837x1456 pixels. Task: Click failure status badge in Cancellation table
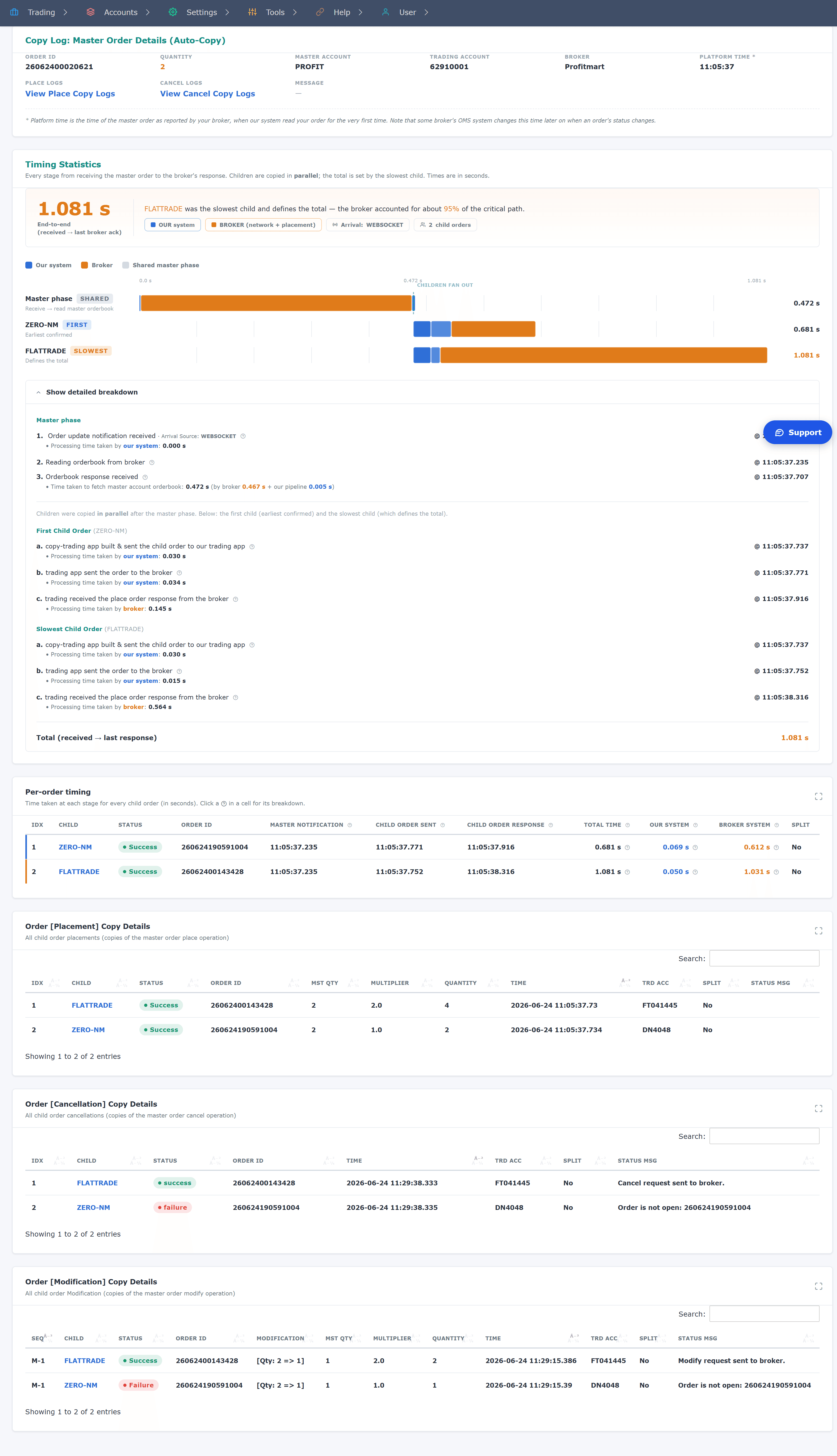coord(172,1208)
